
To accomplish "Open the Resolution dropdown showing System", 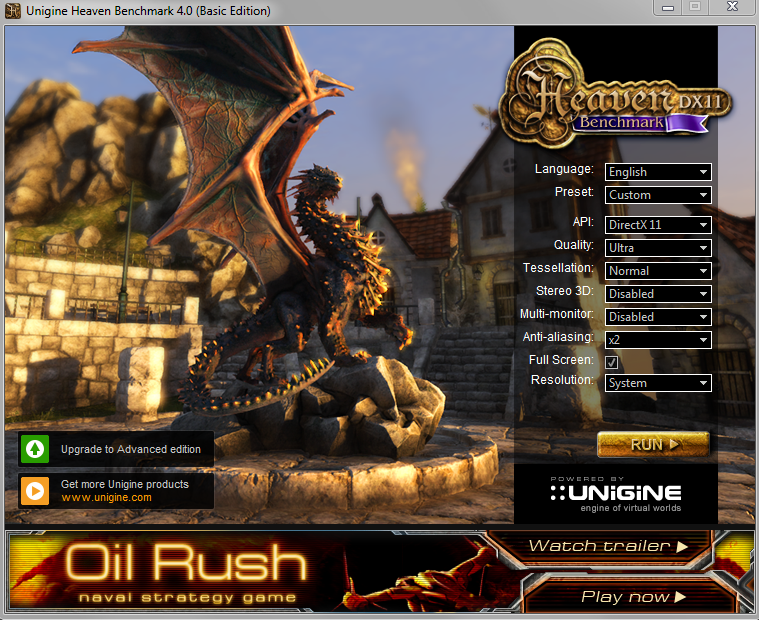I will click(658, 383).
